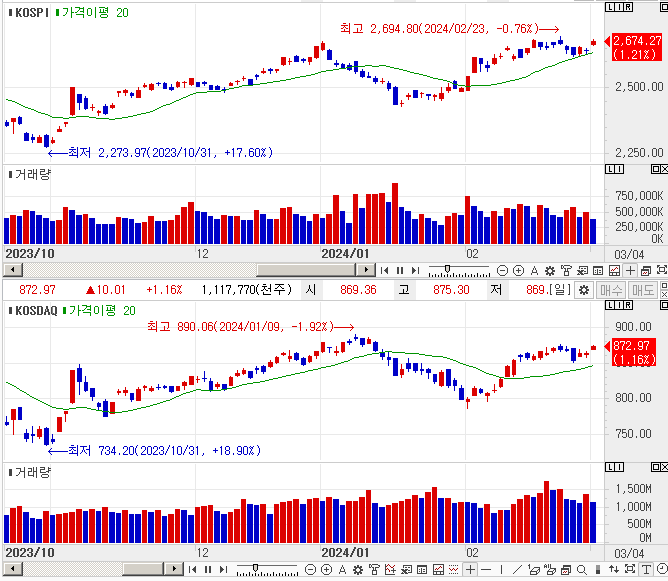Click the '최고 890.06' high annotation
668x581 pixels.
click(250, 327)
